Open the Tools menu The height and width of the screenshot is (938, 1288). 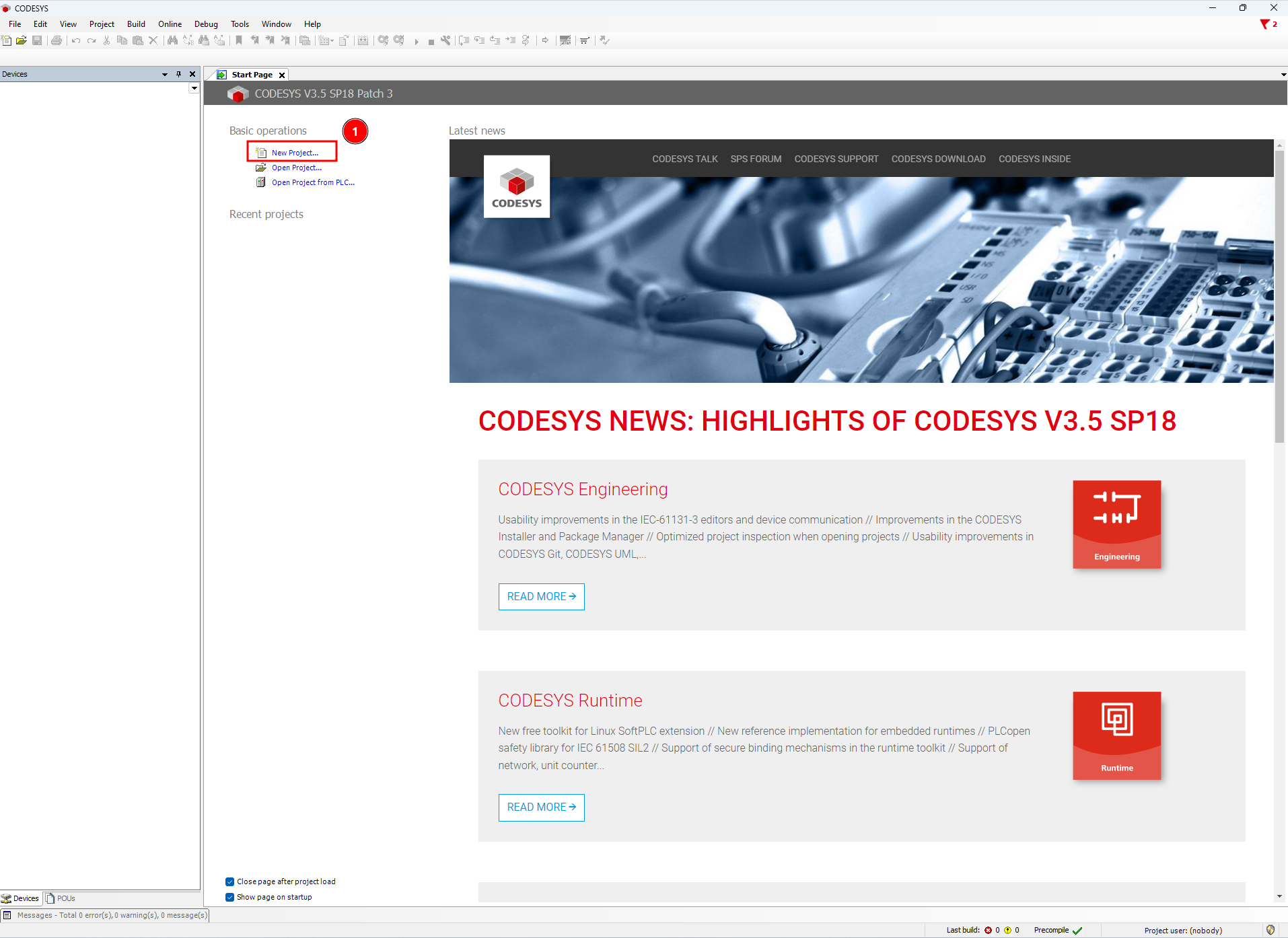pyautogui.click(x=240, y=24)
